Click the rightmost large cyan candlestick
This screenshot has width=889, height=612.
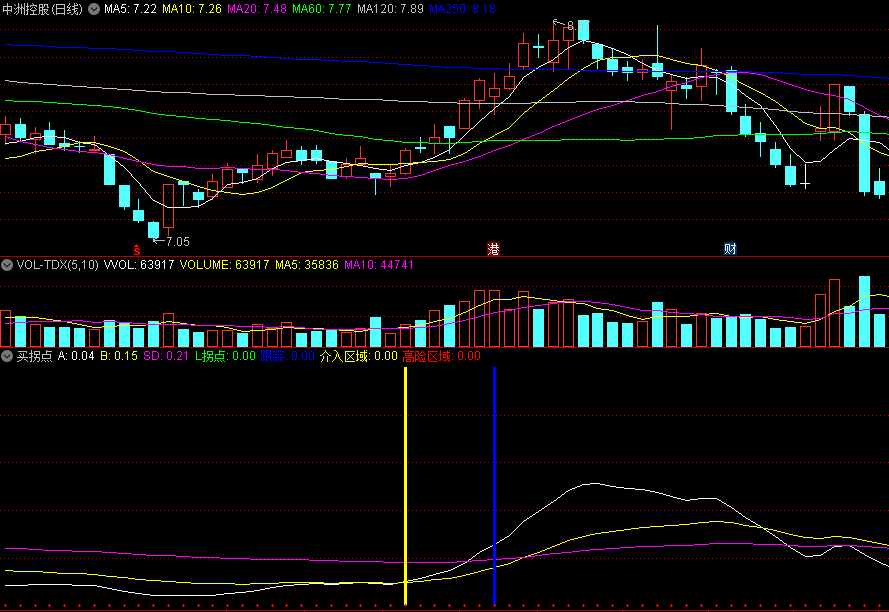click(864, 153)
